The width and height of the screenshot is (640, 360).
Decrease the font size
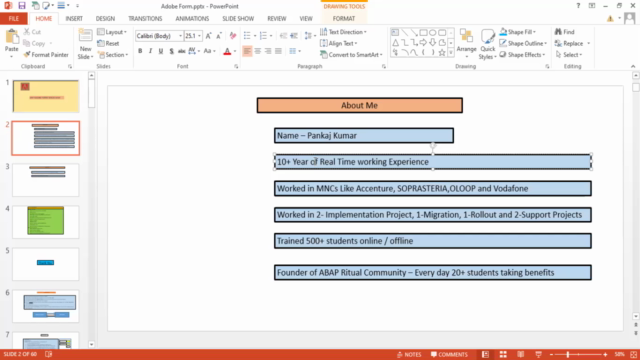pyautogui.click(x=219, y=36)
